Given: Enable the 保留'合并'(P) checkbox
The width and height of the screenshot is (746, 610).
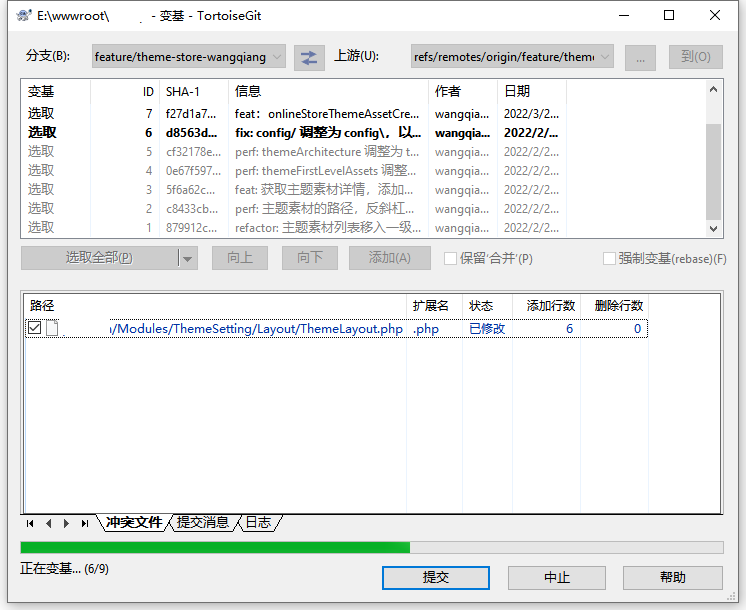Looking at the screenshot, I should (x=450, y=258).
